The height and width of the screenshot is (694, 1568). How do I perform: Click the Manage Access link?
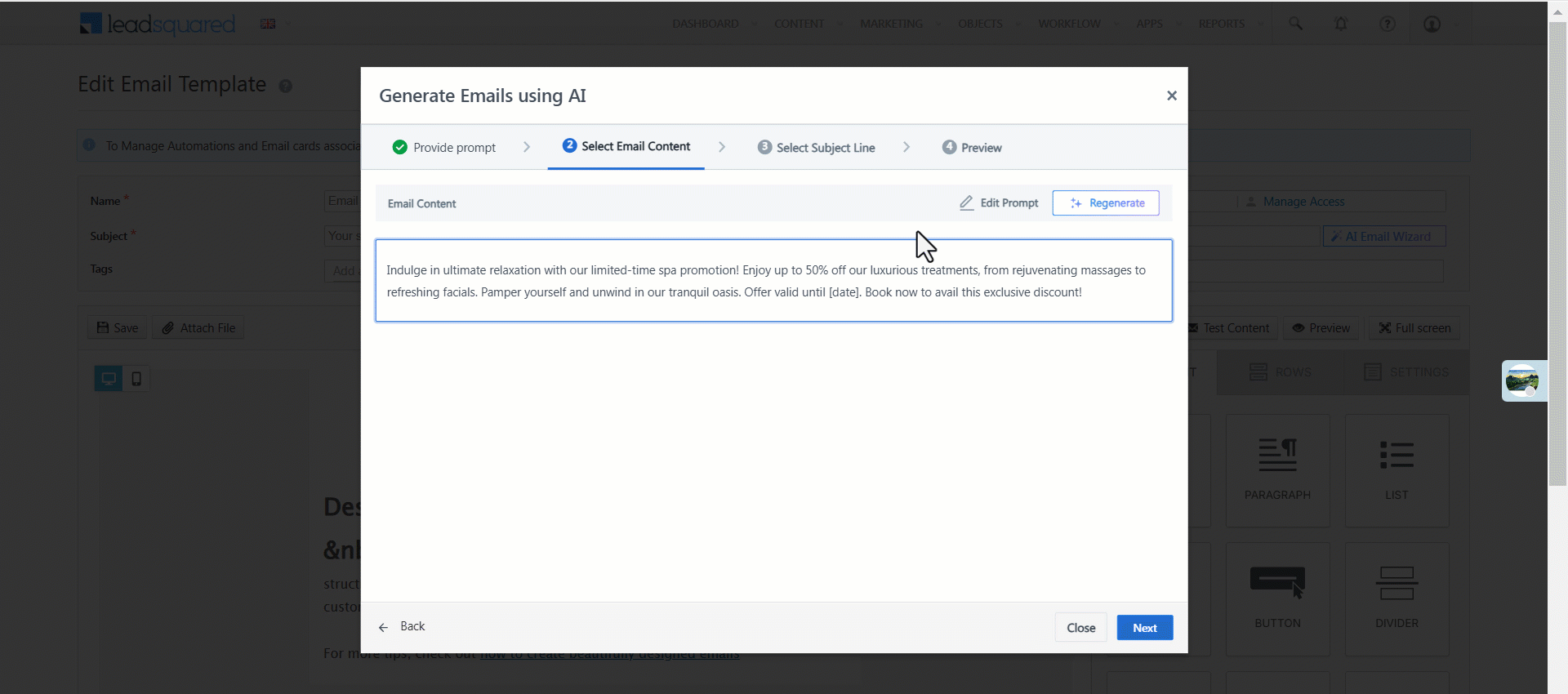coord(1295,202)
